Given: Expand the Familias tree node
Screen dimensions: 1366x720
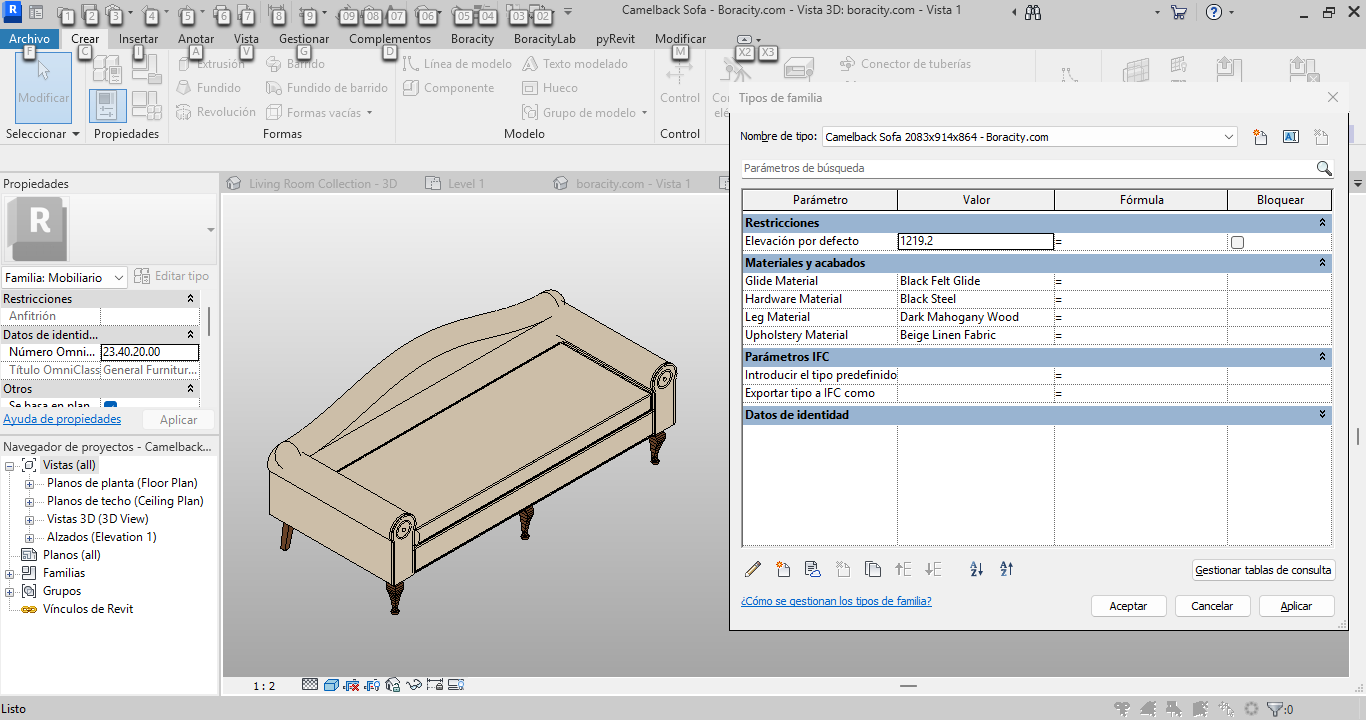Looking at the screenshot, I should [10, 573].
